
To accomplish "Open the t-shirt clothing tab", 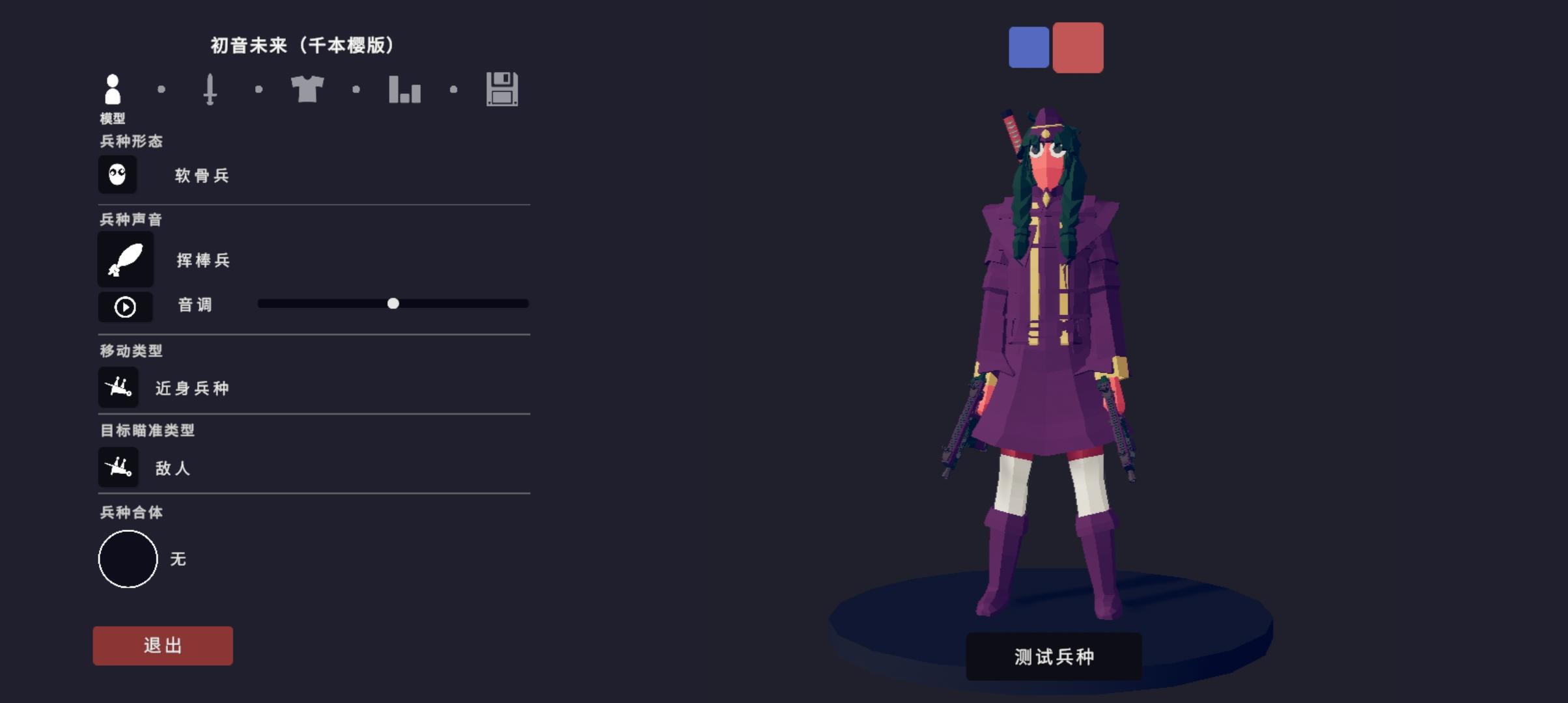I will click(307, 89).
